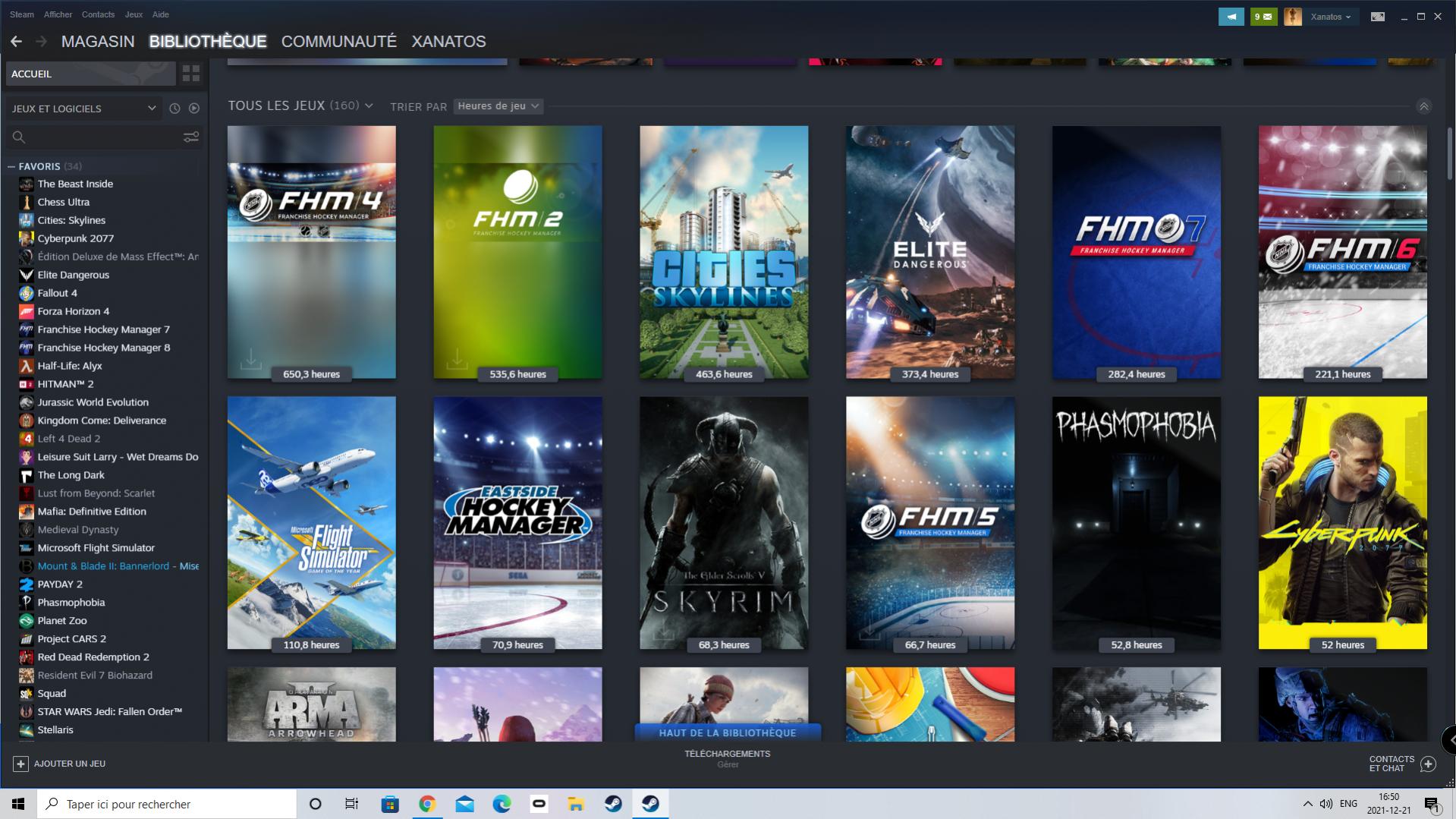Enter Big Picture mode icon
Image resolution: width=1456 pixels, height=819 pixels.
pos(1378,17)
